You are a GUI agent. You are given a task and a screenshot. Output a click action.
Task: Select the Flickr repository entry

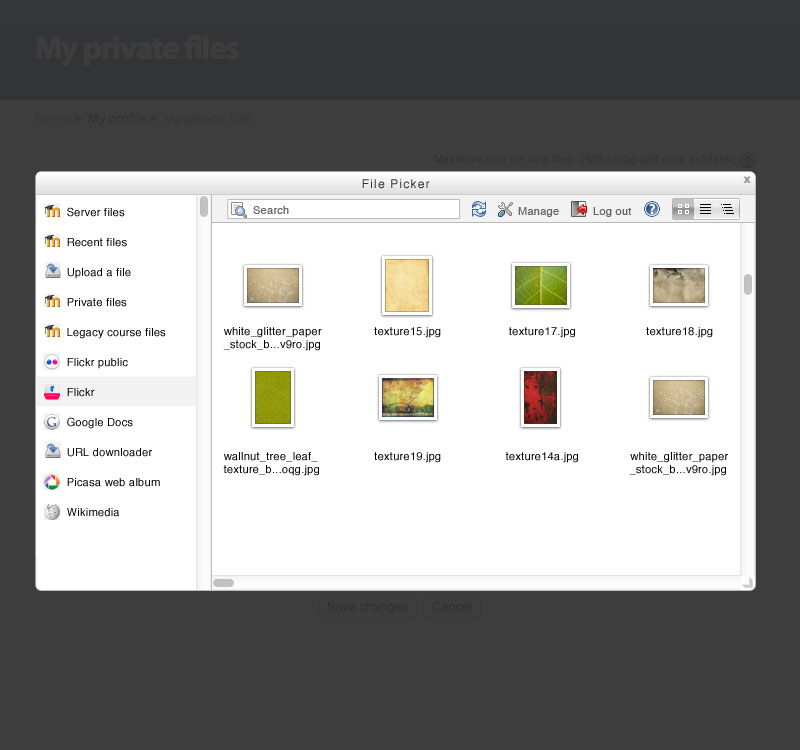coord(116,392)
